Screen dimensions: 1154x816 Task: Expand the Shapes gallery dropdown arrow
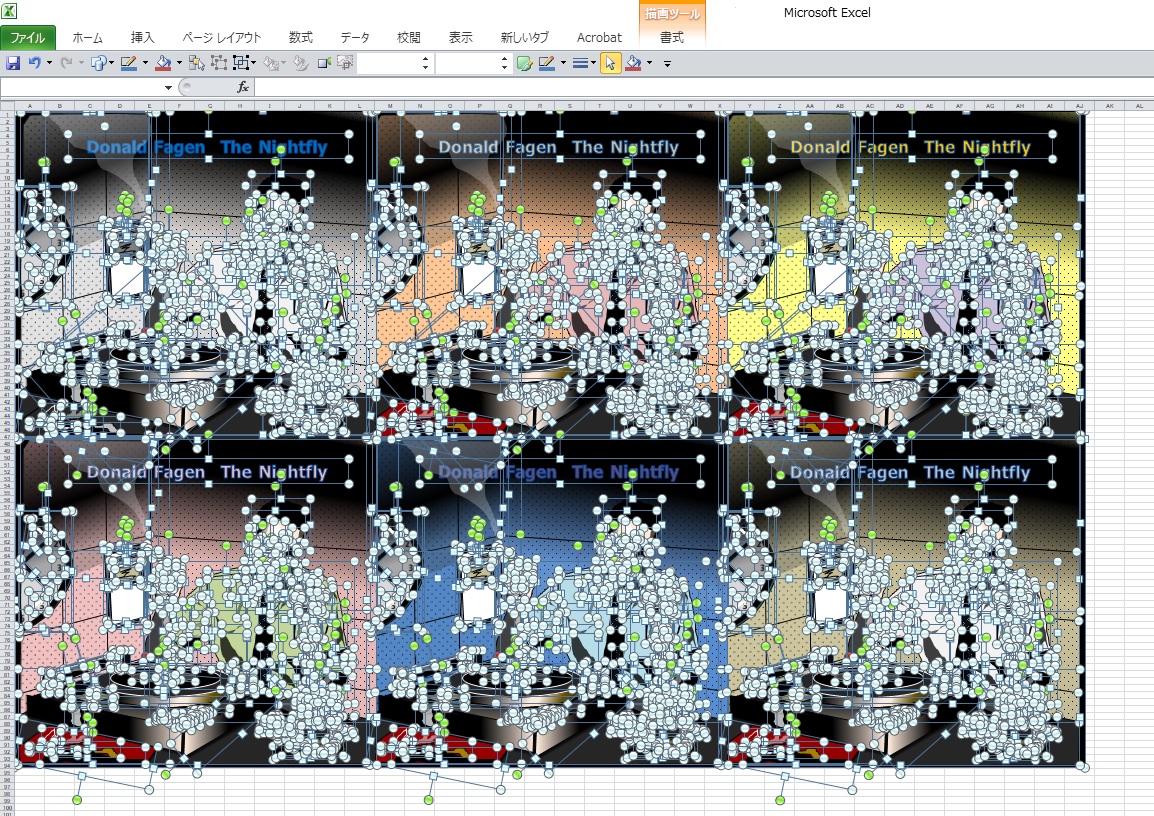coord(112,63)
